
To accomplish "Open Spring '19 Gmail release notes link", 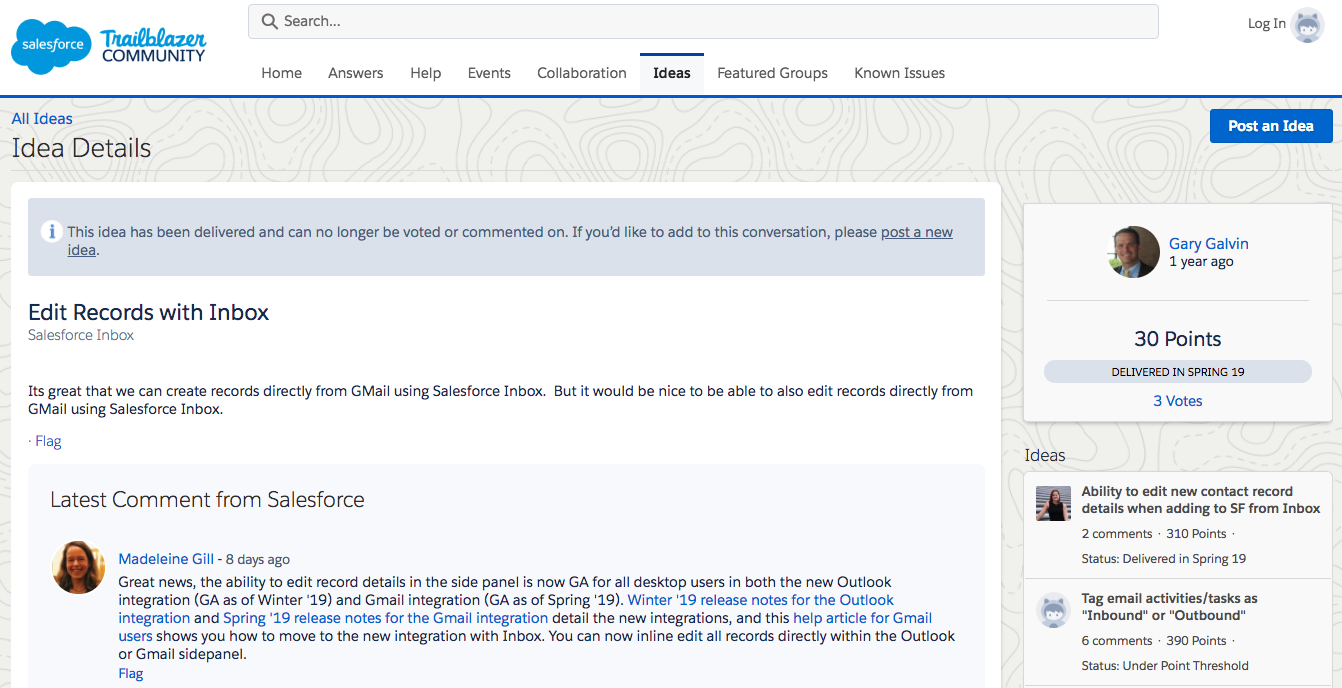I will pos(386,618).
